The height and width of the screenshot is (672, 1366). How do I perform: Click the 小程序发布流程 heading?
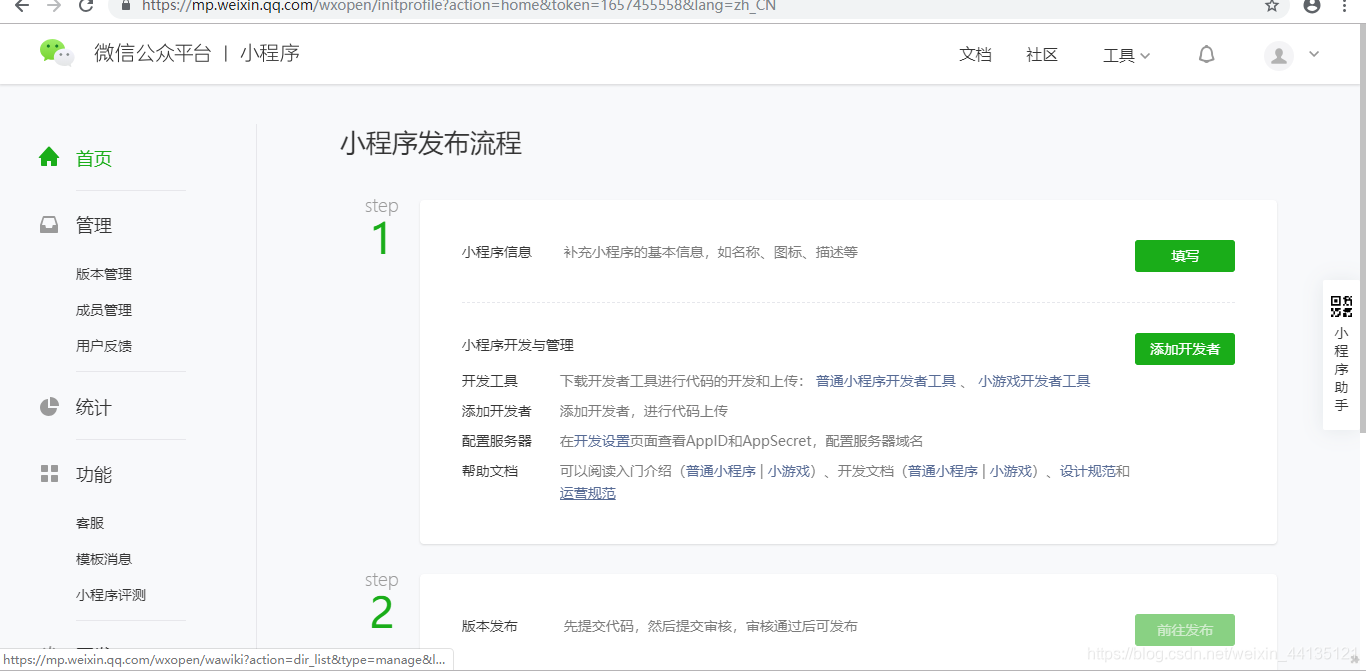[431, 144]
